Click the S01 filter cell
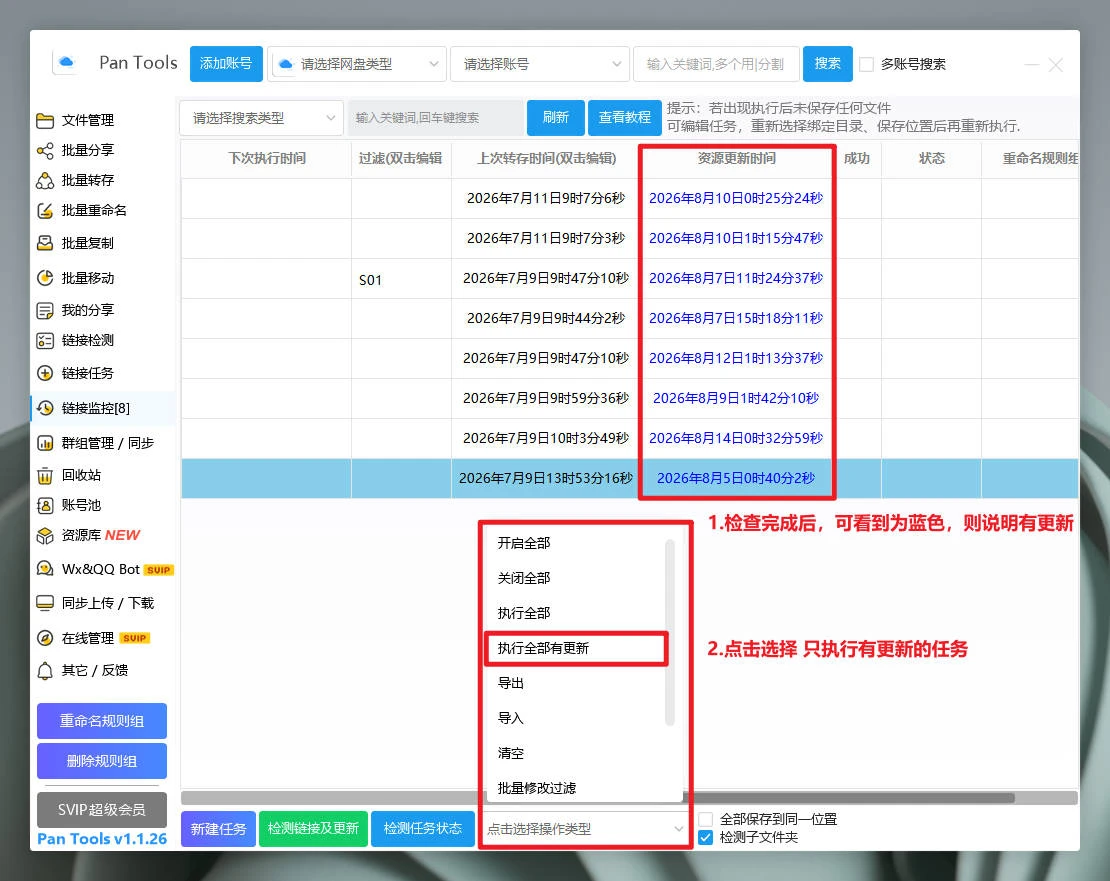Screen dimensions: 1110x881 [x=401, y=279]
